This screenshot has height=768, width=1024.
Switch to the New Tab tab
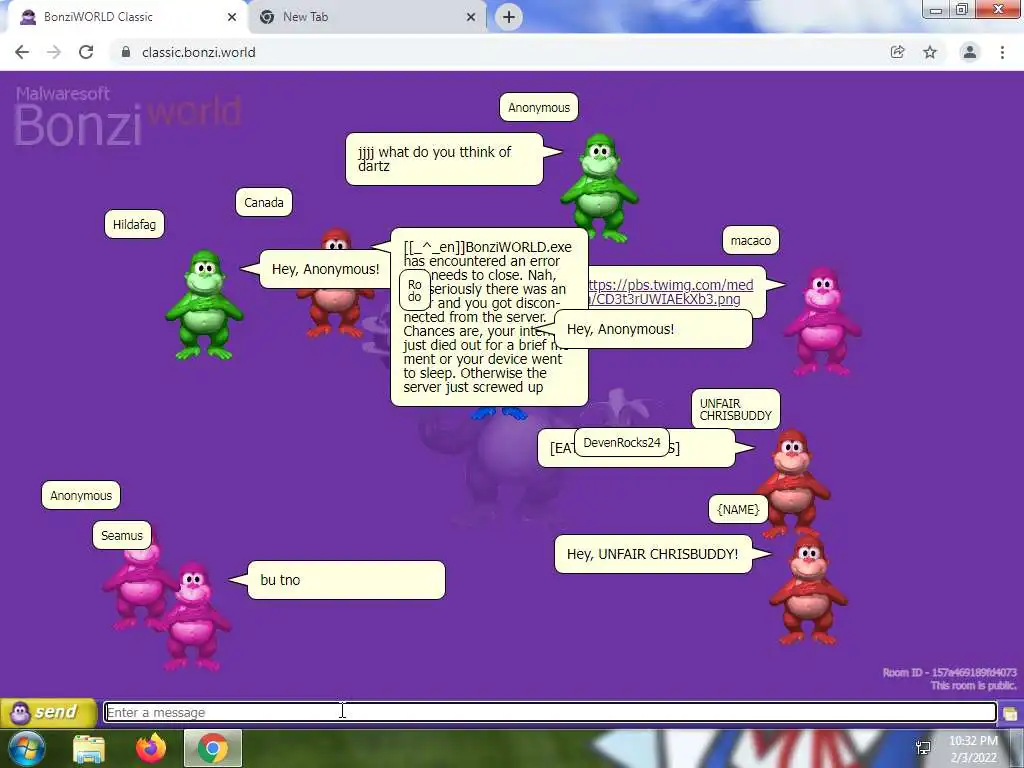[x=367, y=17]
